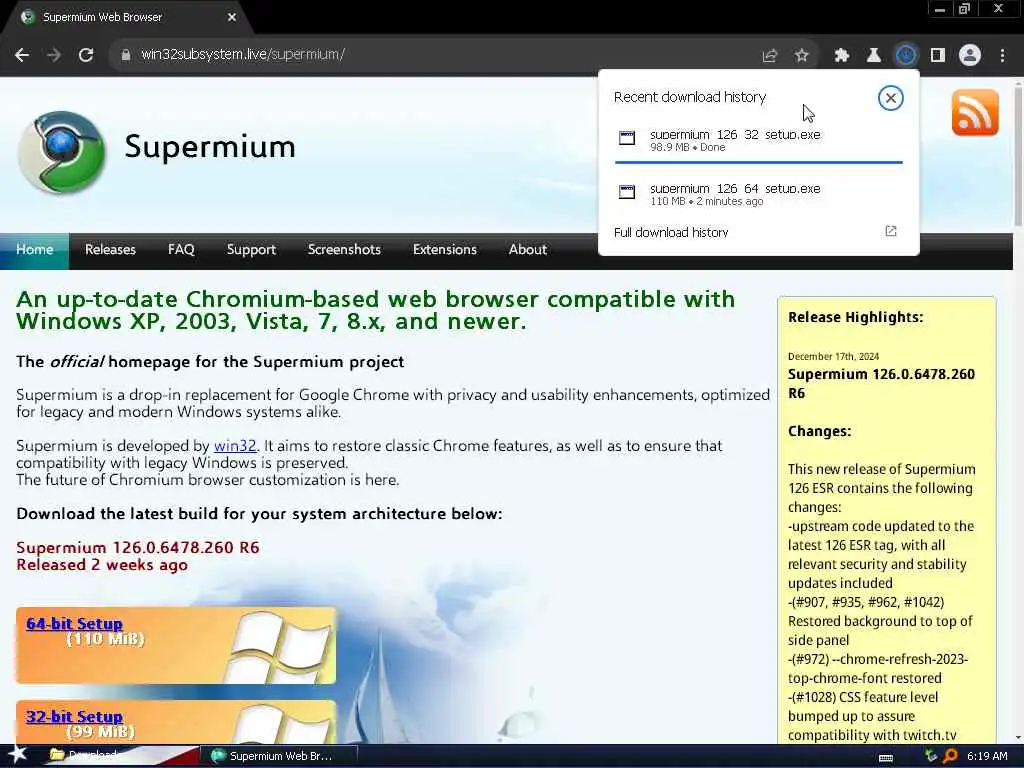
Task: Click the Released 2 weeks ago text
Action: (x=102, y=565)
